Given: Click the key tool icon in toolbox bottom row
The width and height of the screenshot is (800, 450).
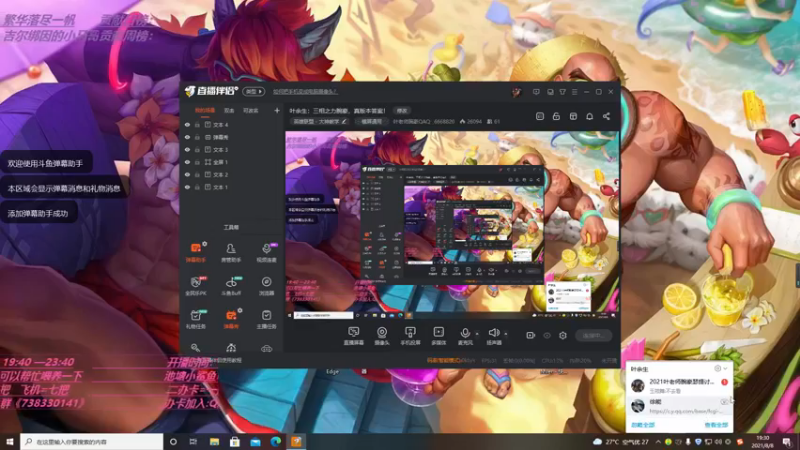Looking at the screenshot, I should pyautogui.click(x=195, y=348).
